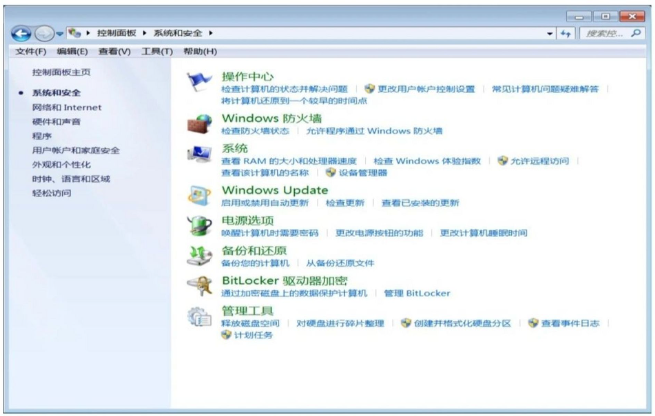Click 管理 BitLocker link
This screenshot has width=655, height=416.
pos(417,293)
